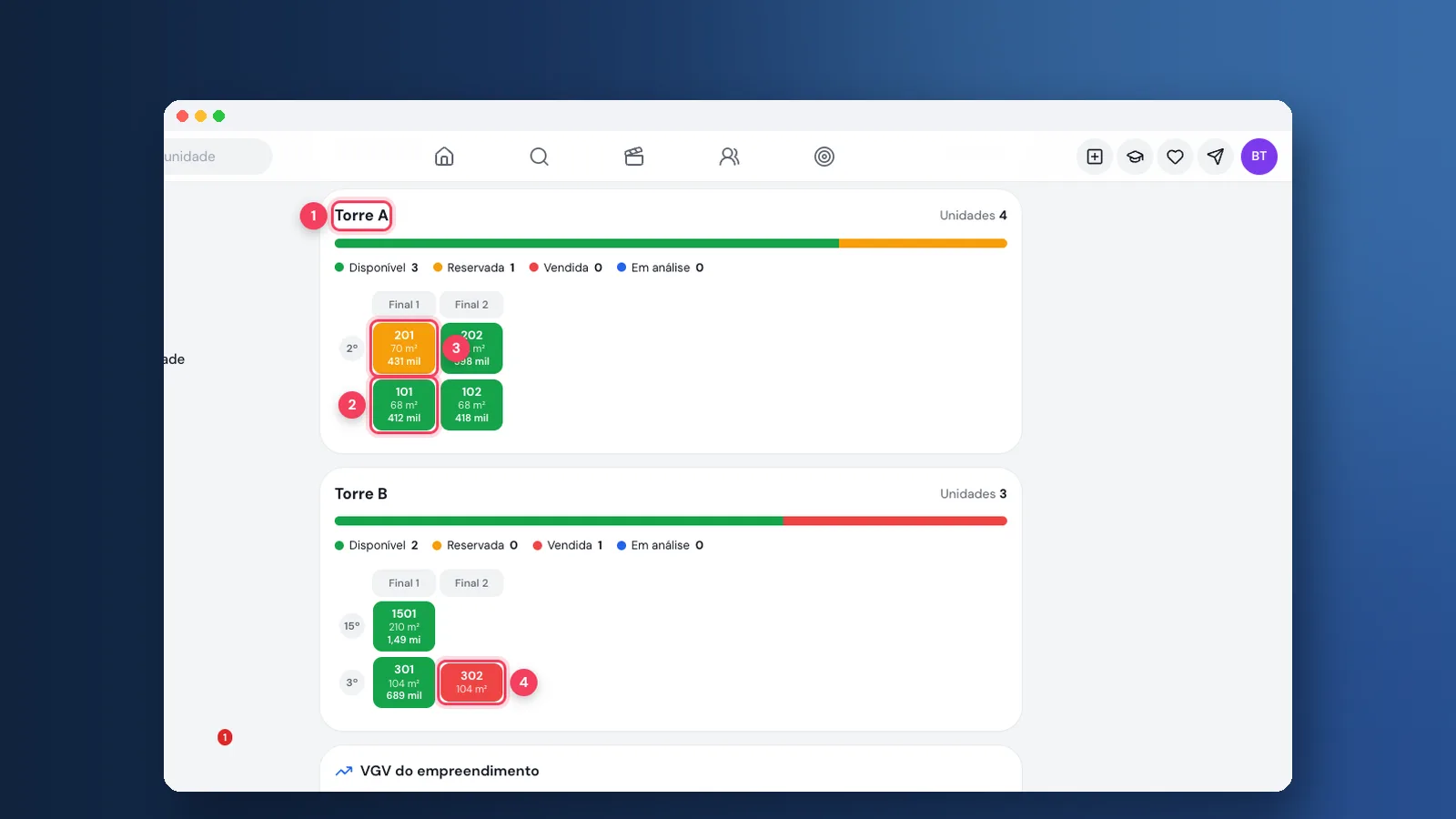Click the Torre B availability progress bar

pyautogui.click(x=671, y=521)
